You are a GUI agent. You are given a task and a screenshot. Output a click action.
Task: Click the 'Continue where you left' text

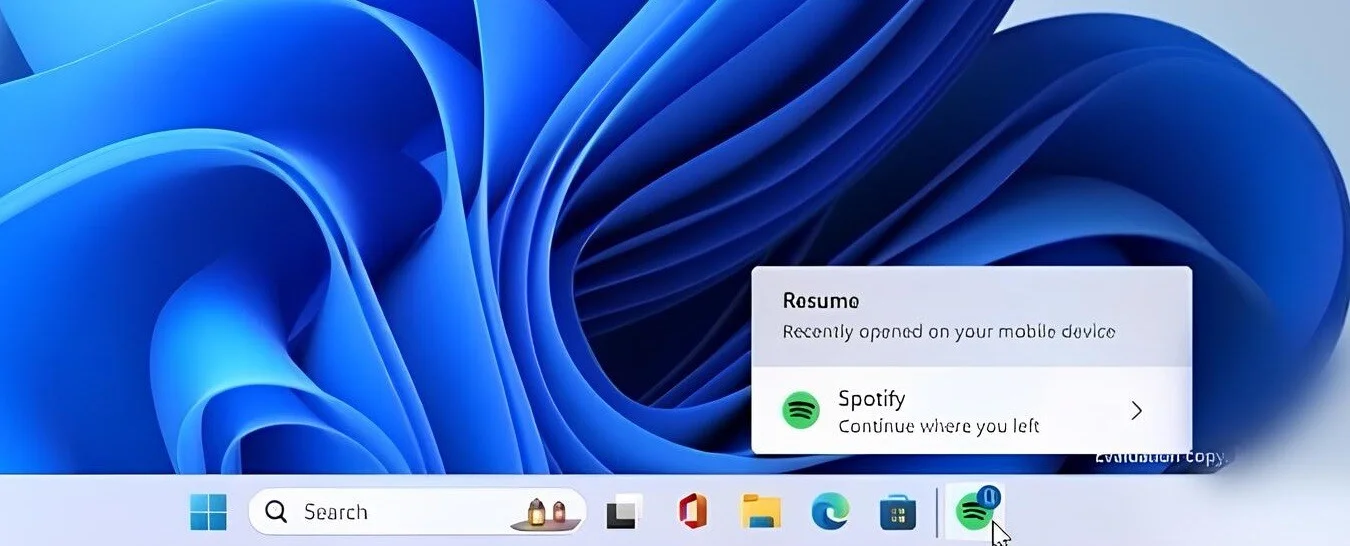click(x=938, y=427)
